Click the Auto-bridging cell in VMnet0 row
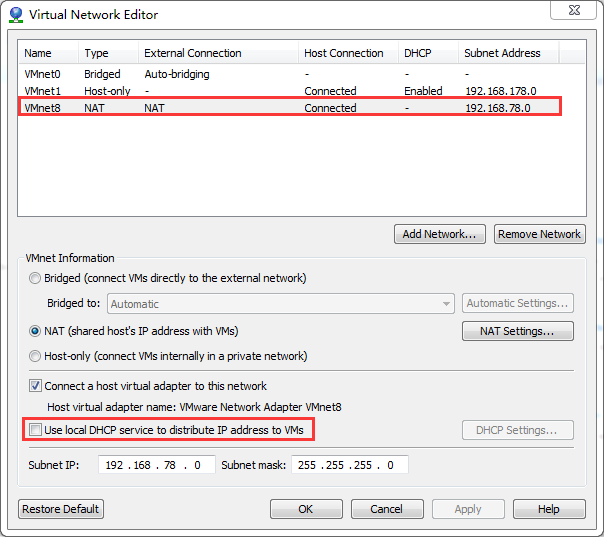 tap(177, 74)
